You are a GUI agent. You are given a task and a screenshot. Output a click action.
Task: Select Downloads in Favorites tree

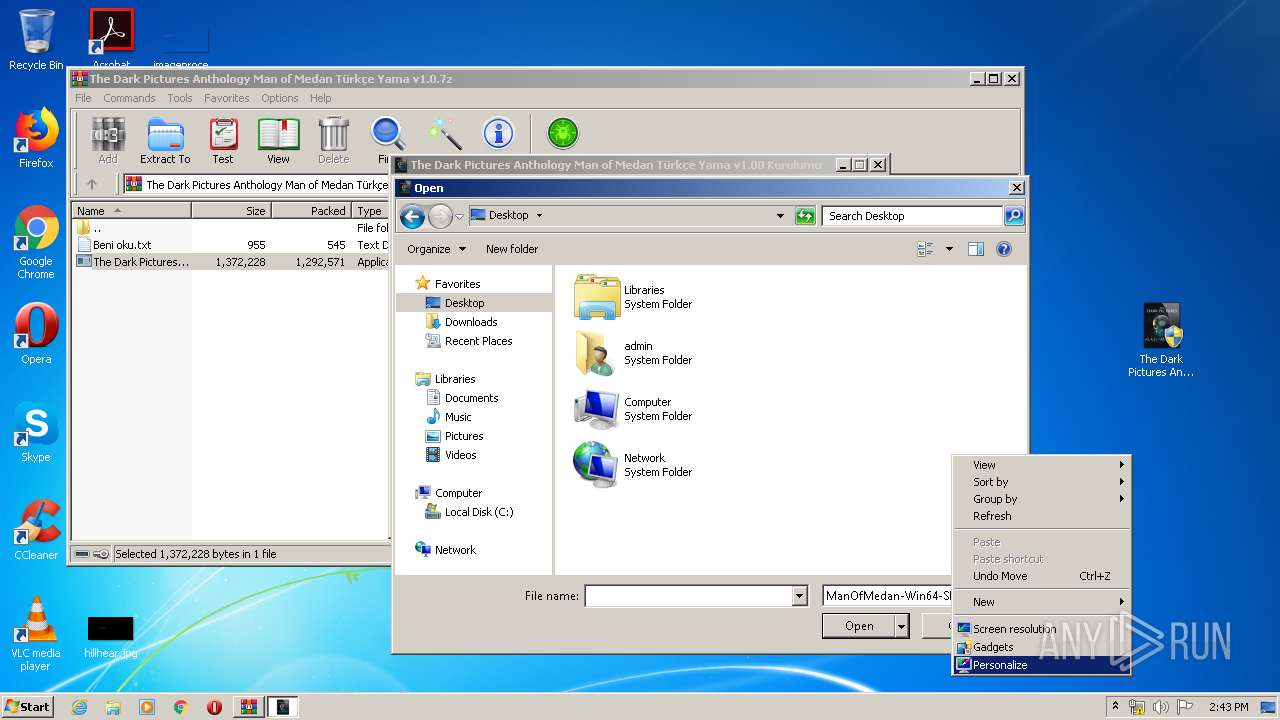[x=471, y=322]
